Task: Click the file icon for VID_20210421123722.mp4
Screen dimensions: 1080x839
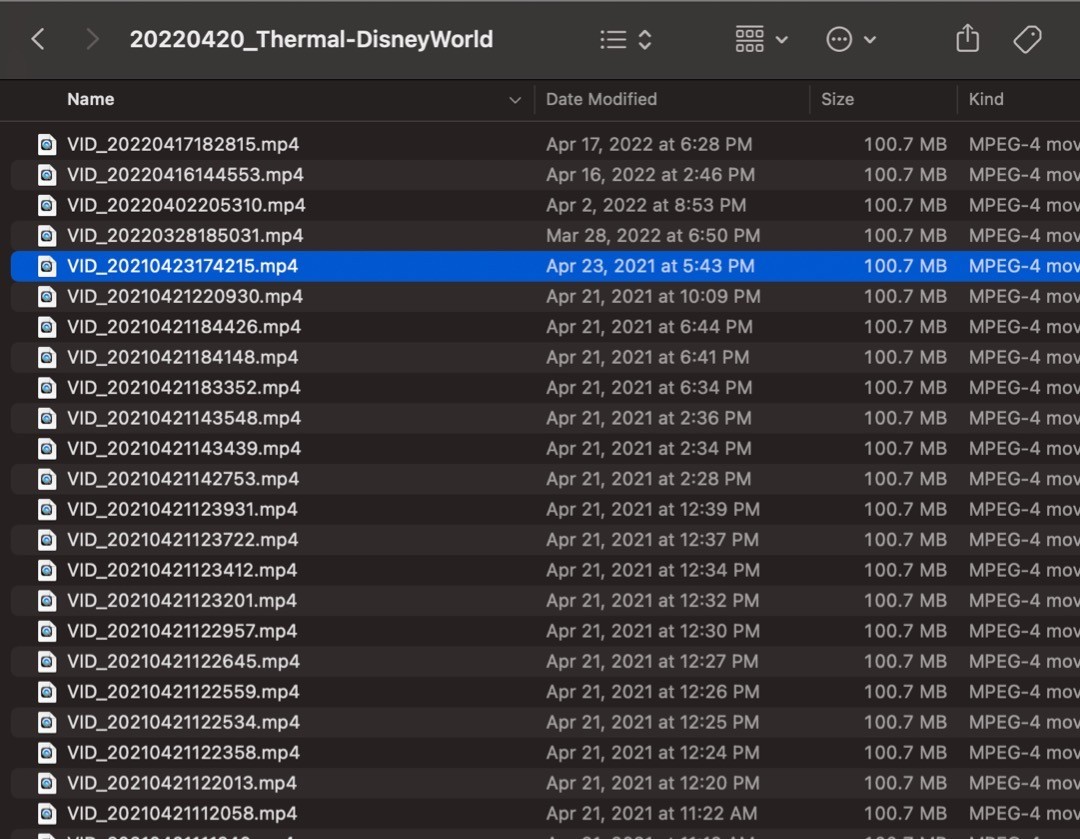Action: coord(47,539)
